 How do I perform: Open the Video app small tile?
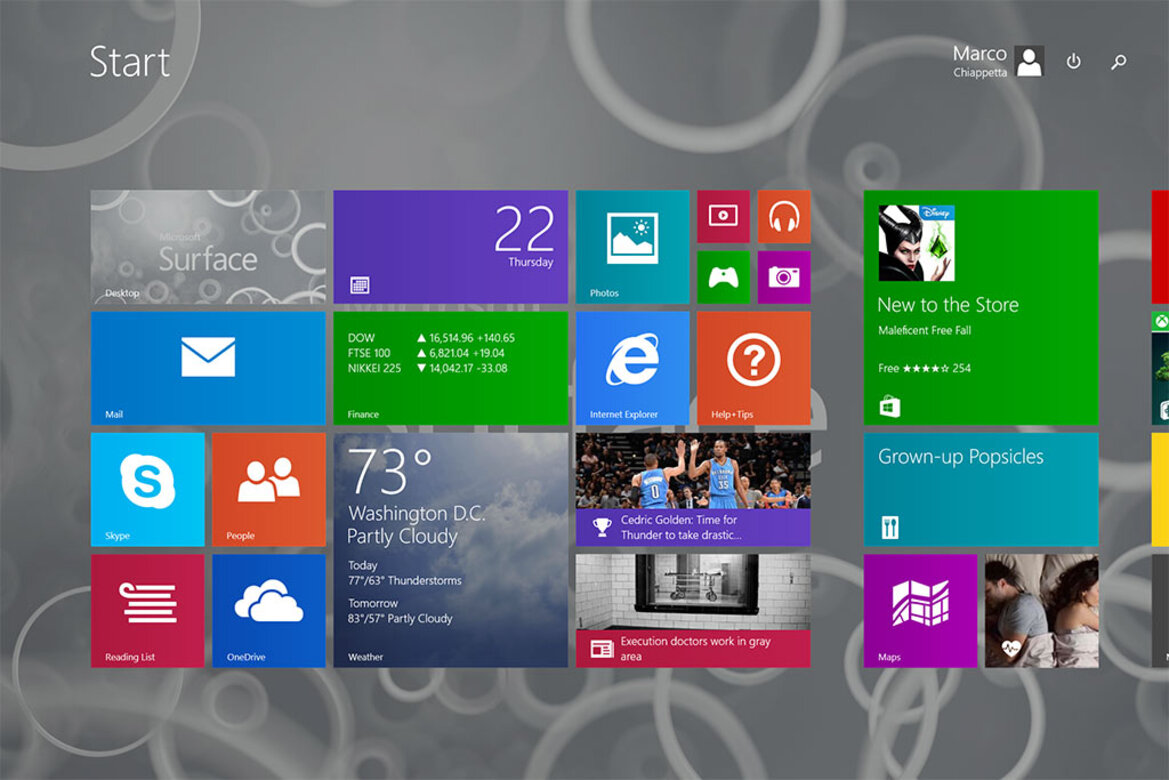click(723, 216)
